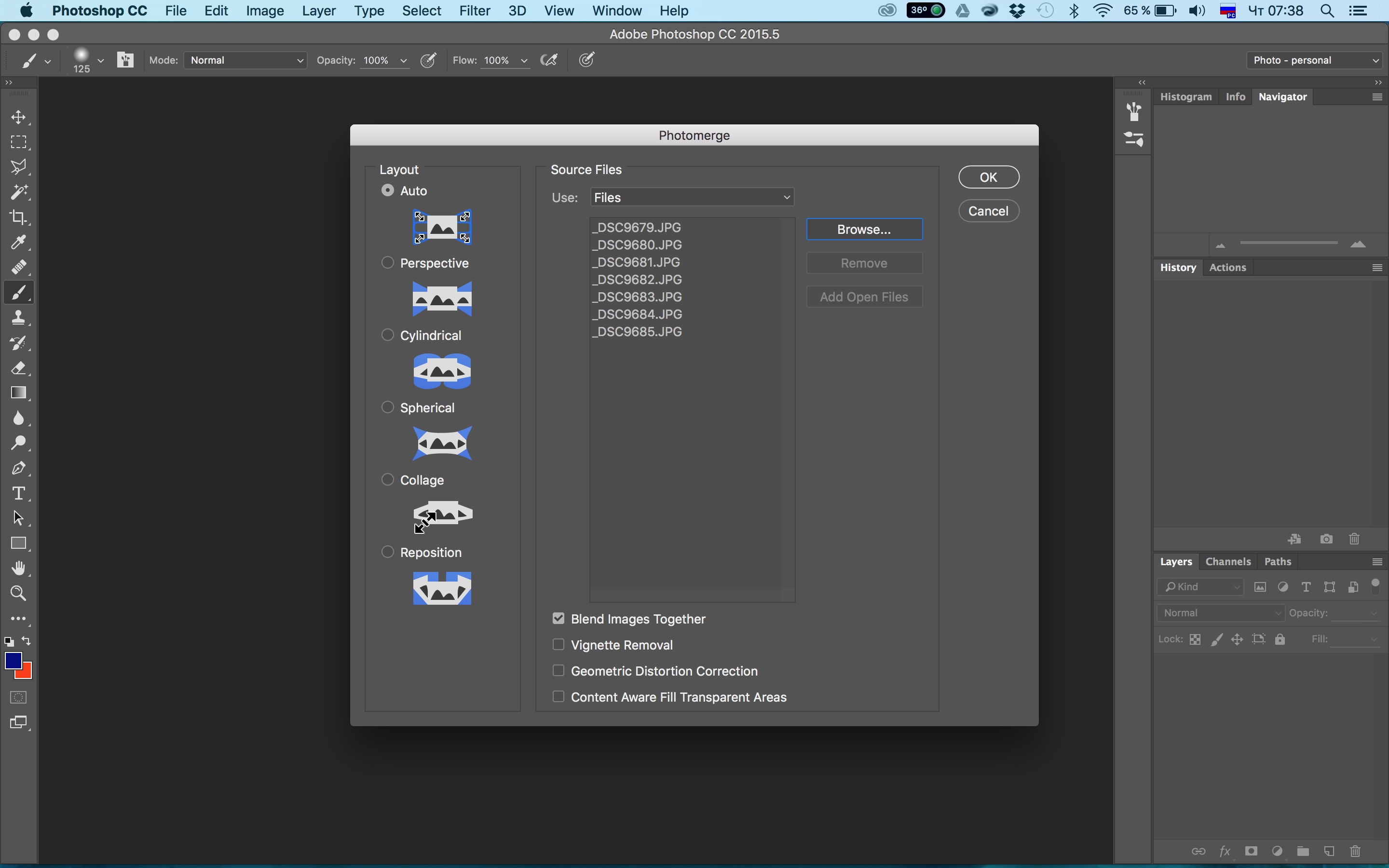Switch to the Channels tab
Screen dimensions: 1389x868
1228,561
